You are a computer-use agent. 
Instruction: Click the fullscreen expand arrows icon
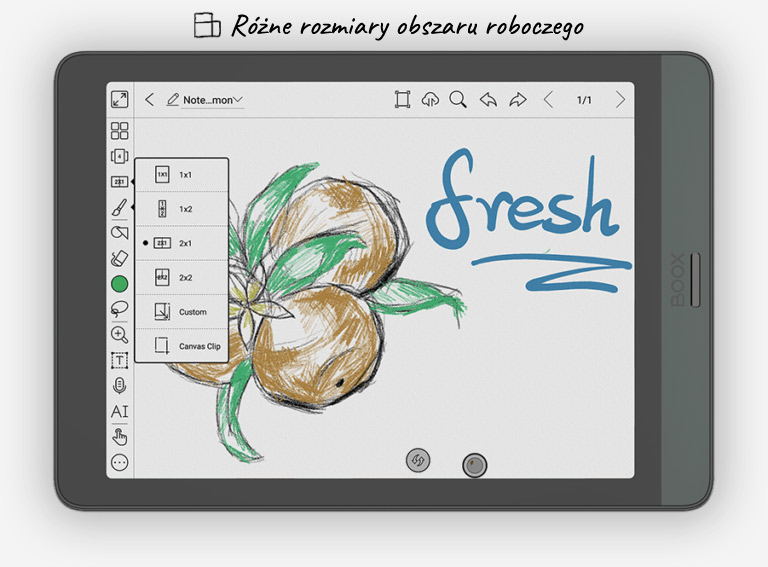tap(120, 99)
